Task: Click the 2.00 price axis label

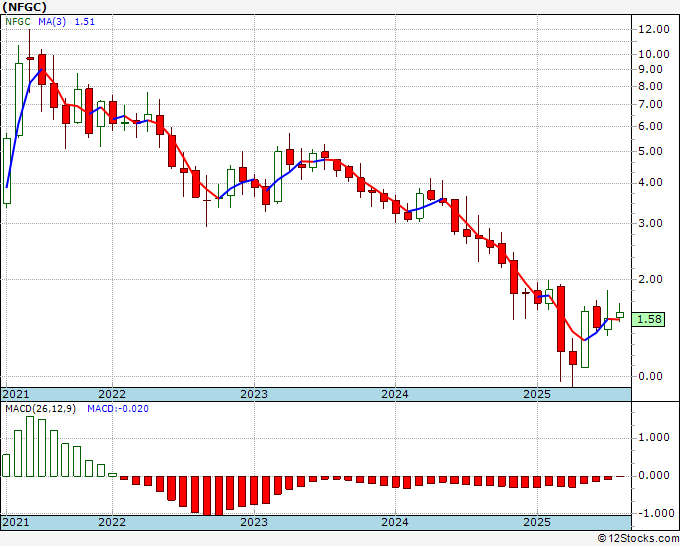Action: [x=650, y=279]
